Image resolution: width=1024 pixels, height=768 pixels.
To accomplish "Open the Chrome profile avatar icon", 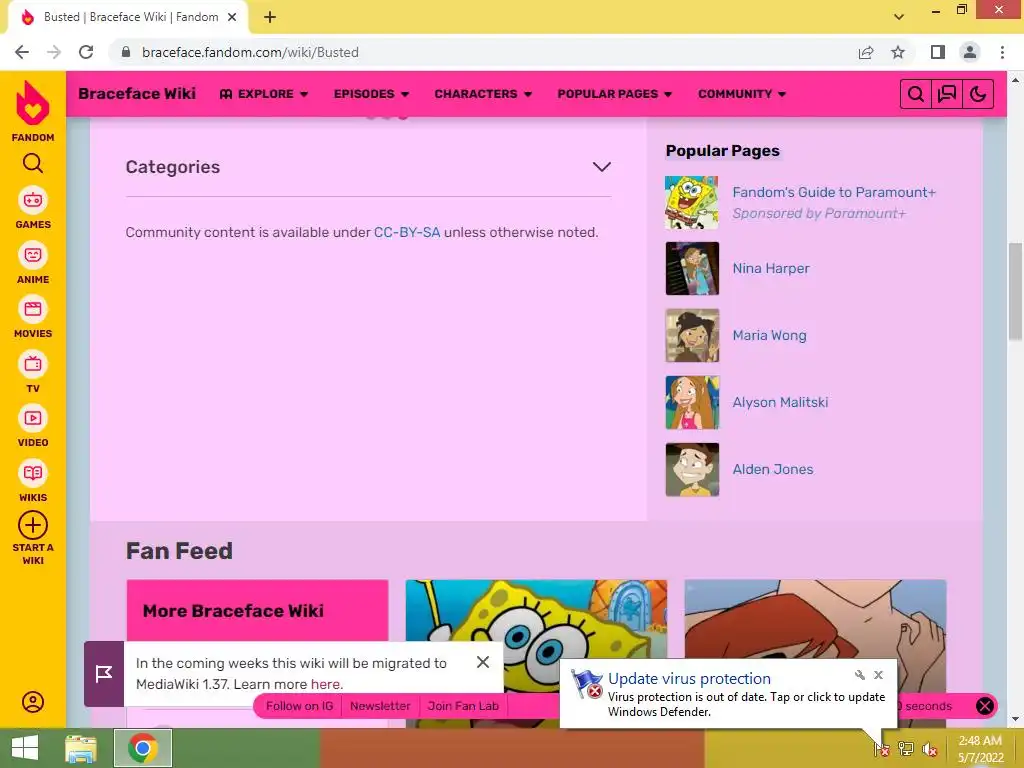I will 970,52.
